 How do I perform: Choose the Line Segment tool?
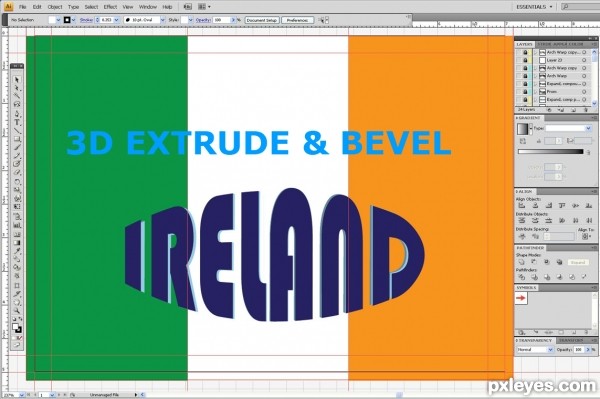click(x=17, y=131)
